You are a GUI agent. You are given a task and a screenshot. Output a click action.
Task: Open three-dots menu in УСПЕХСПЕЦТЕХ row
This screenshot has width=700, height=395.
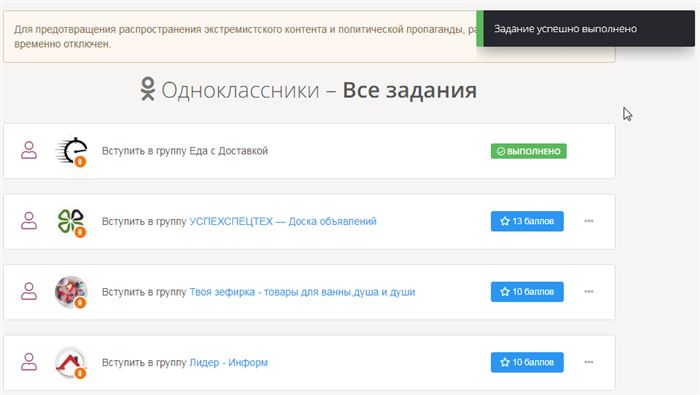589,221
